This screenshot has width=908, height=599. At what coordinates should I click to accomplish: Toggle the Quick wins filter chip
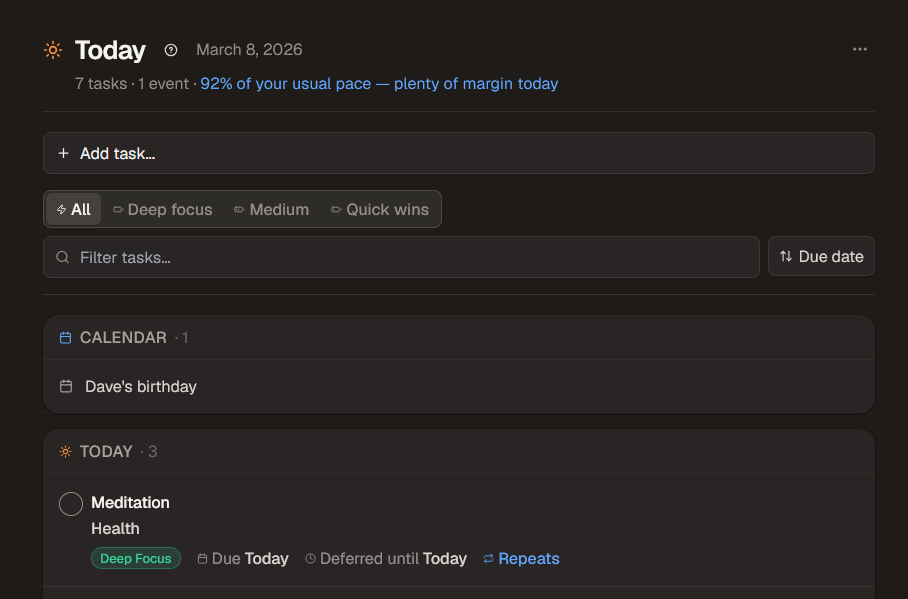[x=380, y=209]
